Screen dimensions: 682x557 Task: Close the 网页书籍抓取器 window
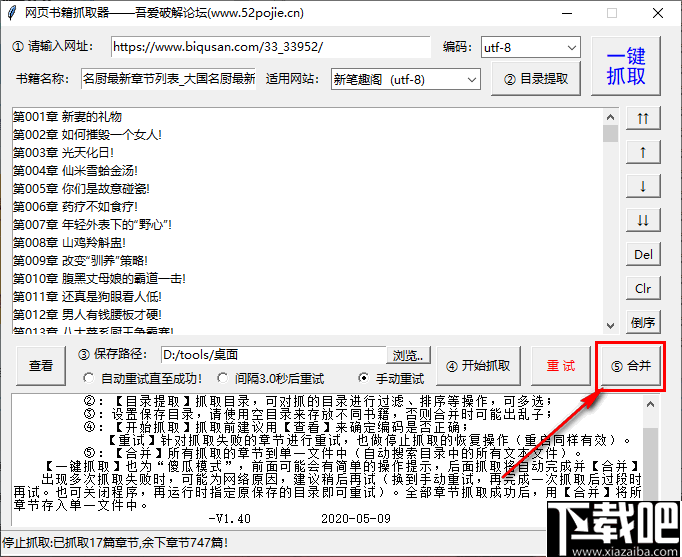[658, 13]
